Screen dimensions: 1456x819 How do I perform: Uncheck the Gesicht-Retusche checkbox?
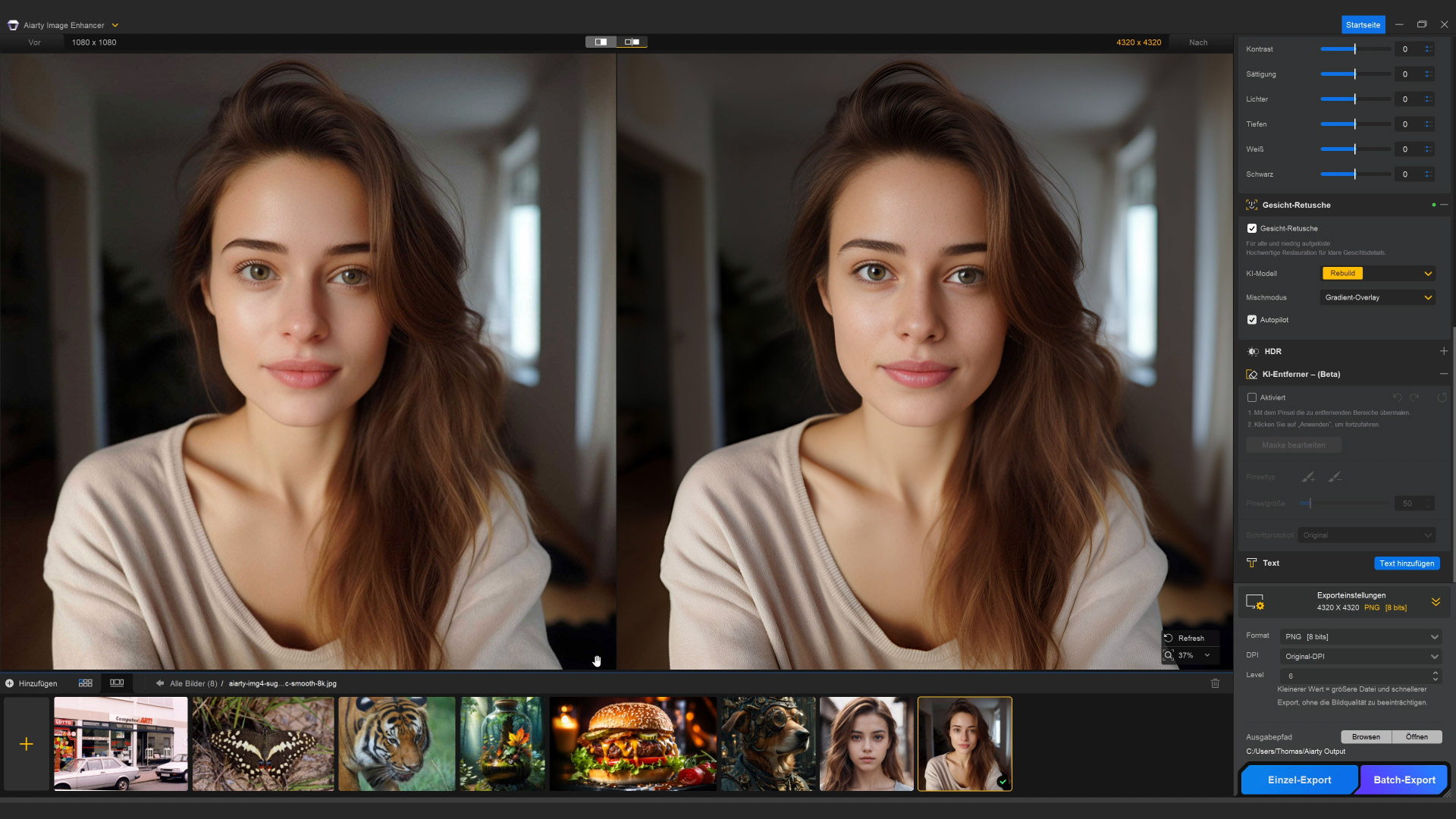pos(1252,228)
